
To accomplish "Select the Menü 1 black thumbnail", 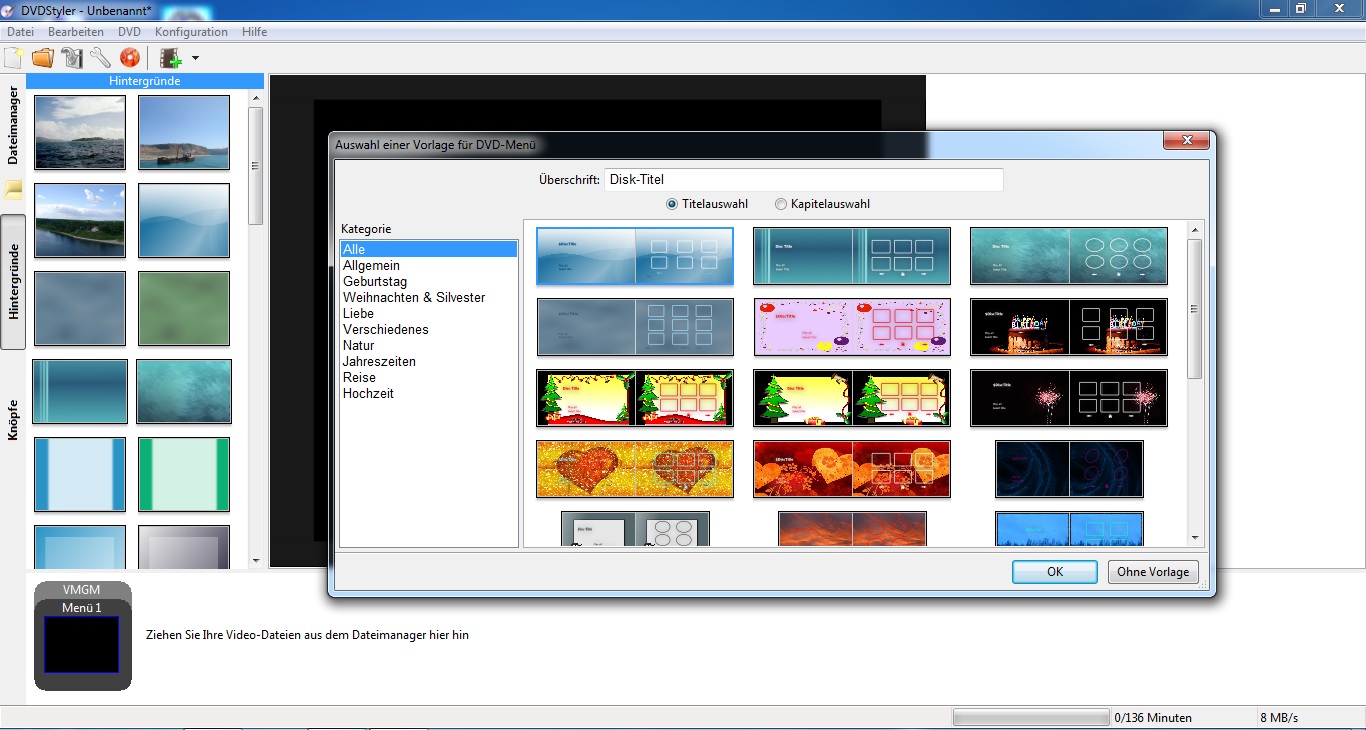I will pos(81,644).
